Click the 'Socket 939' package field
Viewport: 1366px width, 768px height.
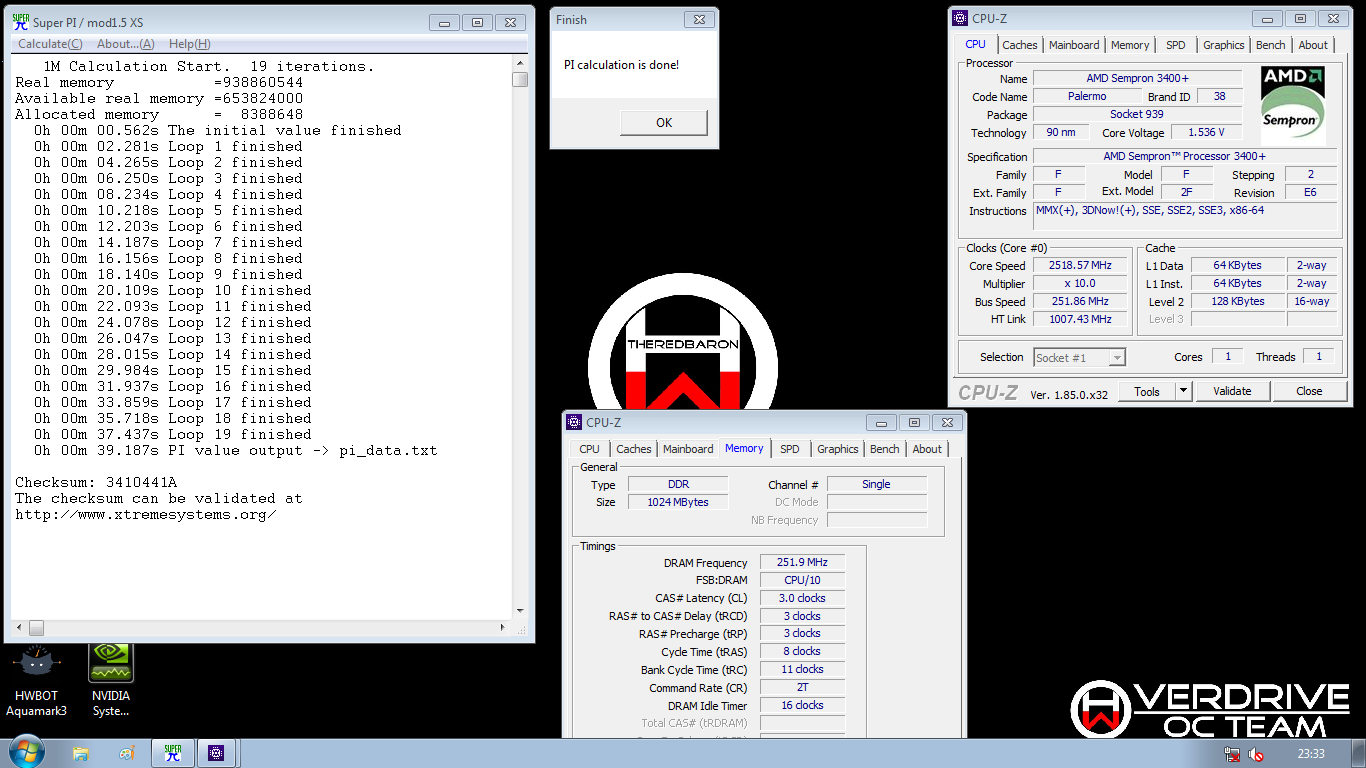1137,114
